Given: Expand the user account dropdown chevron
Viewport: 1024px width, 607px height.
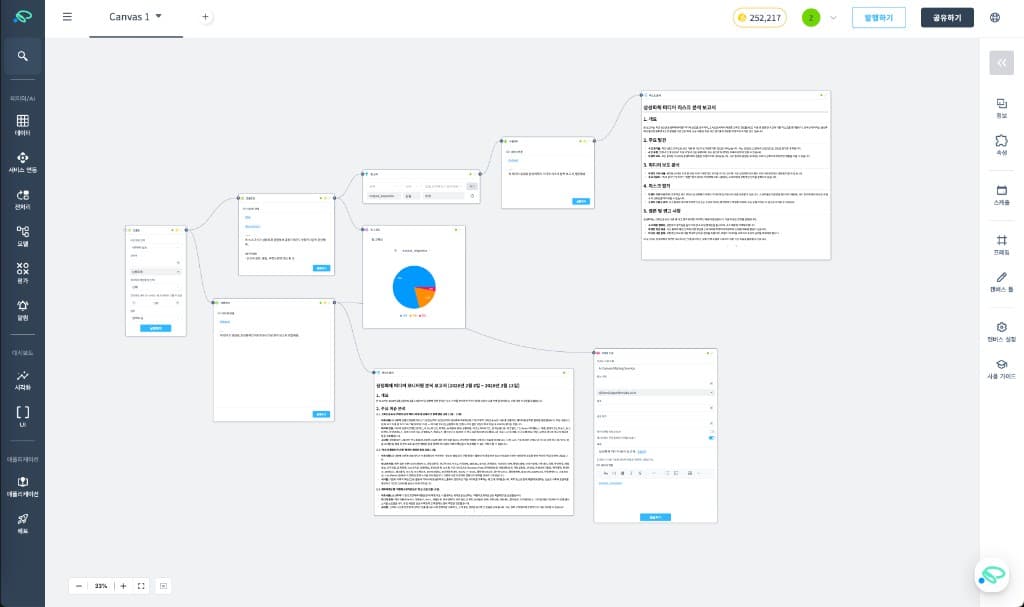Looking at the screenshot, I should click(833, 17).
